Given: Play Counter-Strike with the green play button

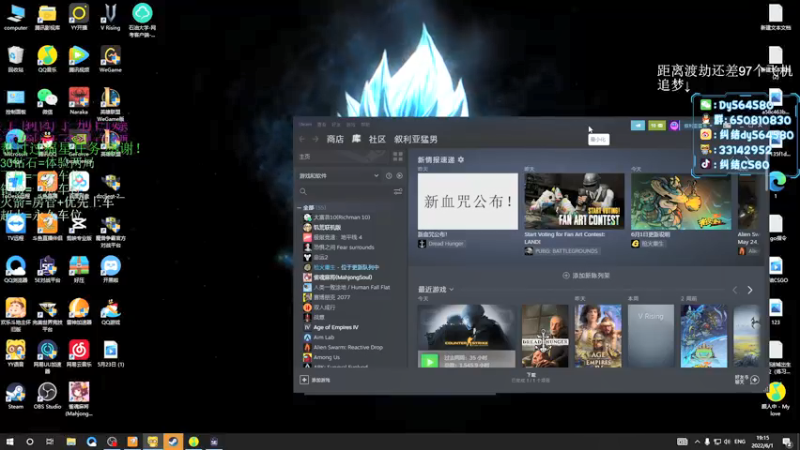Looking at the screenshot, I should click(x=429, y=361).
